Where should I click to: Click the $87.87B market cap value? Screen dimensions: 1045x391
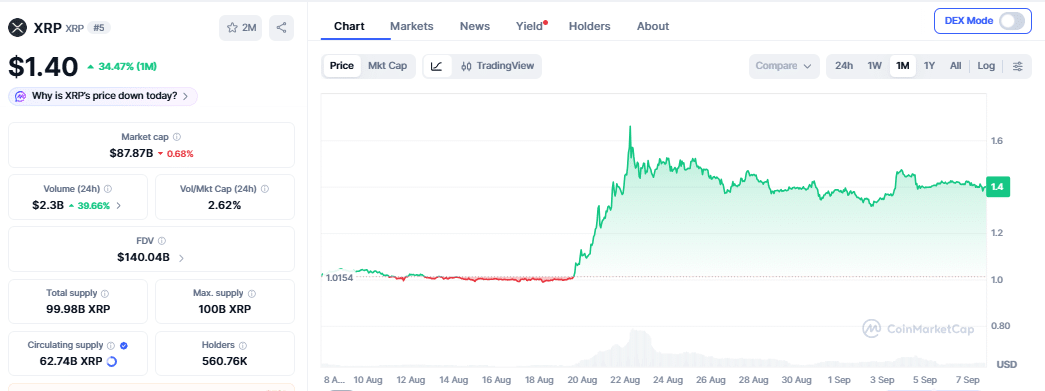coord(131,153)
